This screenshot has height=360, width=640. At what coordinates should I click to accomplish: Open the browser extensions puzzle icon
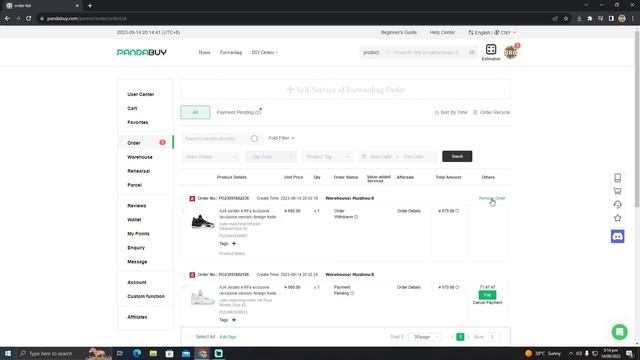(x=589, y=18)
